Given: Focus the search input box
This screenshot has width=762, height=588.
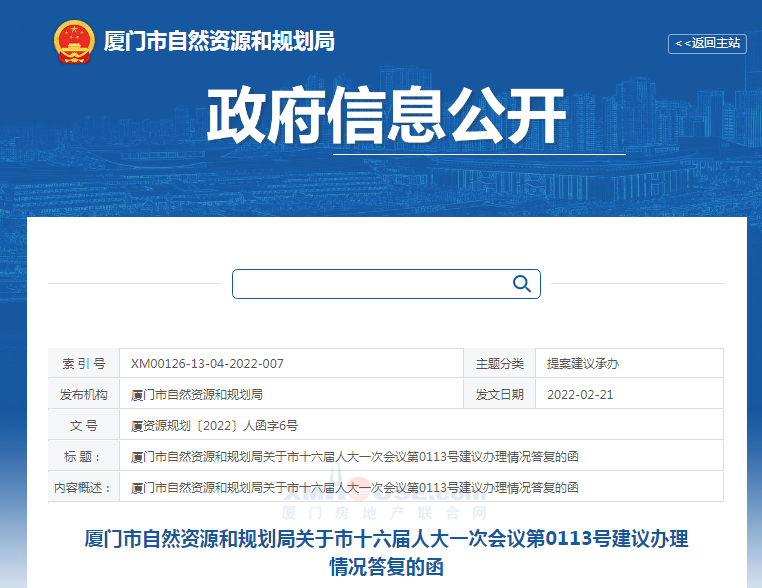Looking at the screenshot, I should pos(370,284).
